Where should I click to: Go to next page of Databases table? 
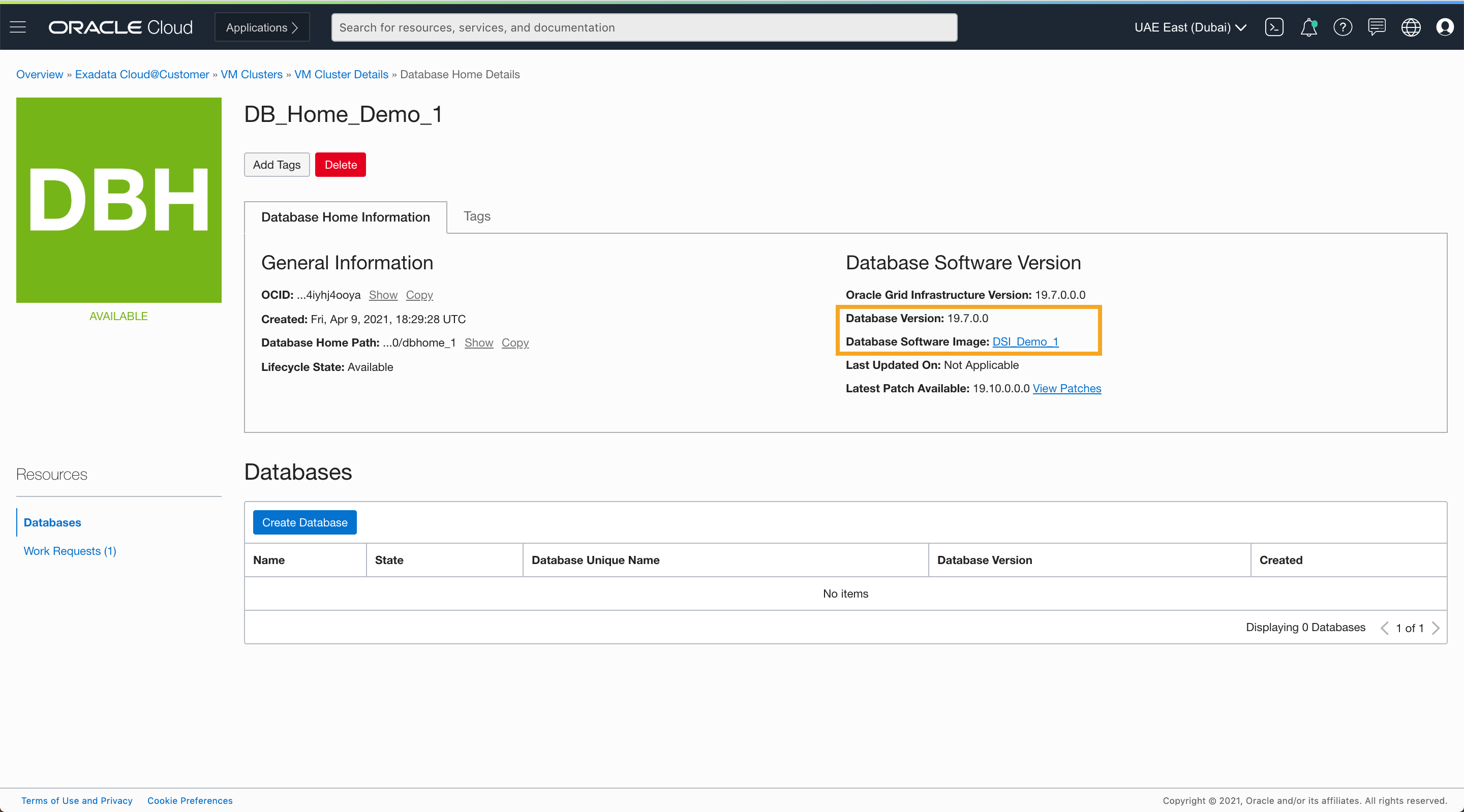click(1436, 628)
